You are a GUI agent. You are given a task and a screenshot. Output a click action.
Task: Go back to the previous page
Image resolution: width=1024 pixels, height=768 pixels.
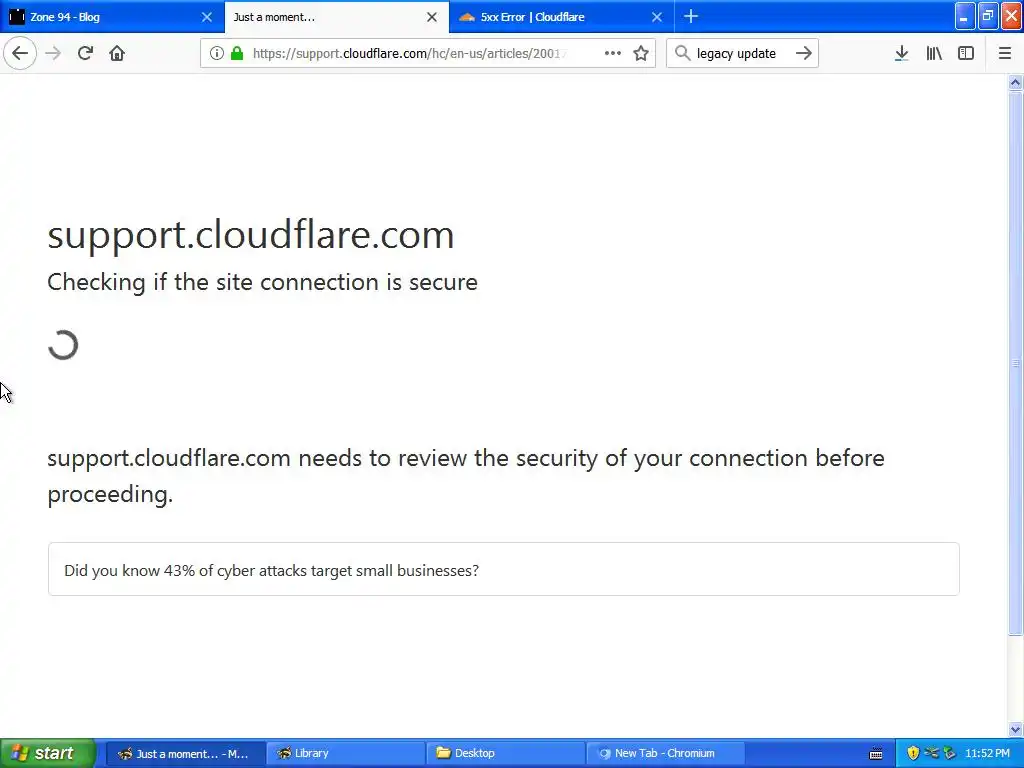coord(20,53)
